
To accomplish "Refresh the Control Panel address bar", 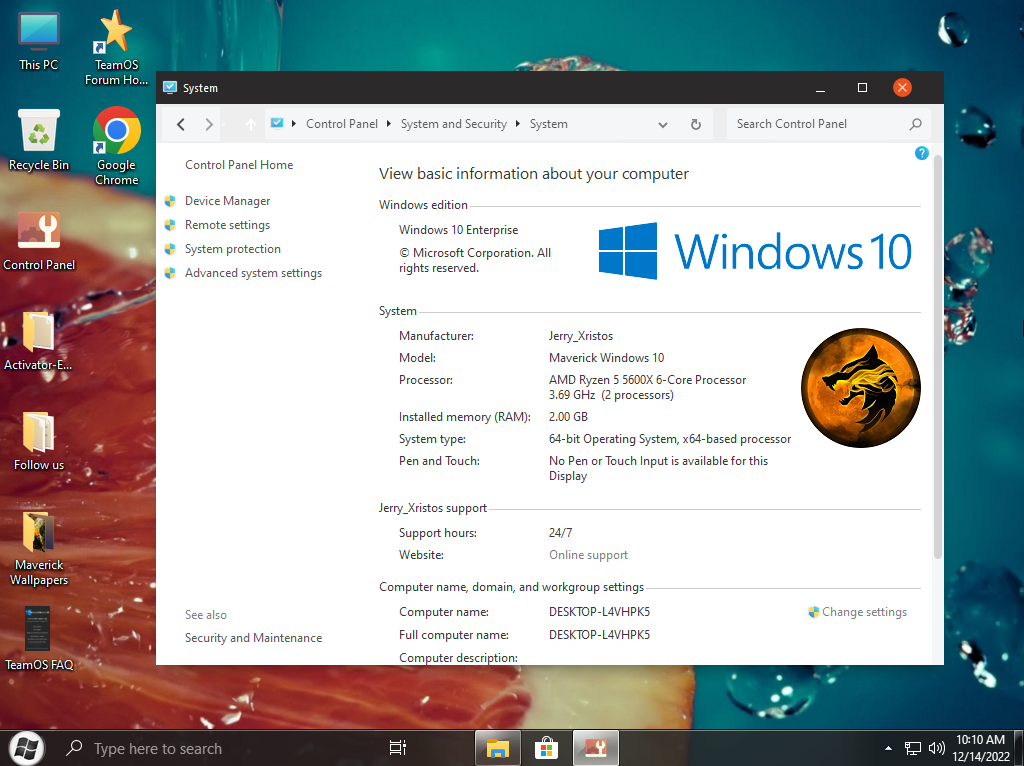I will (696, 124).
